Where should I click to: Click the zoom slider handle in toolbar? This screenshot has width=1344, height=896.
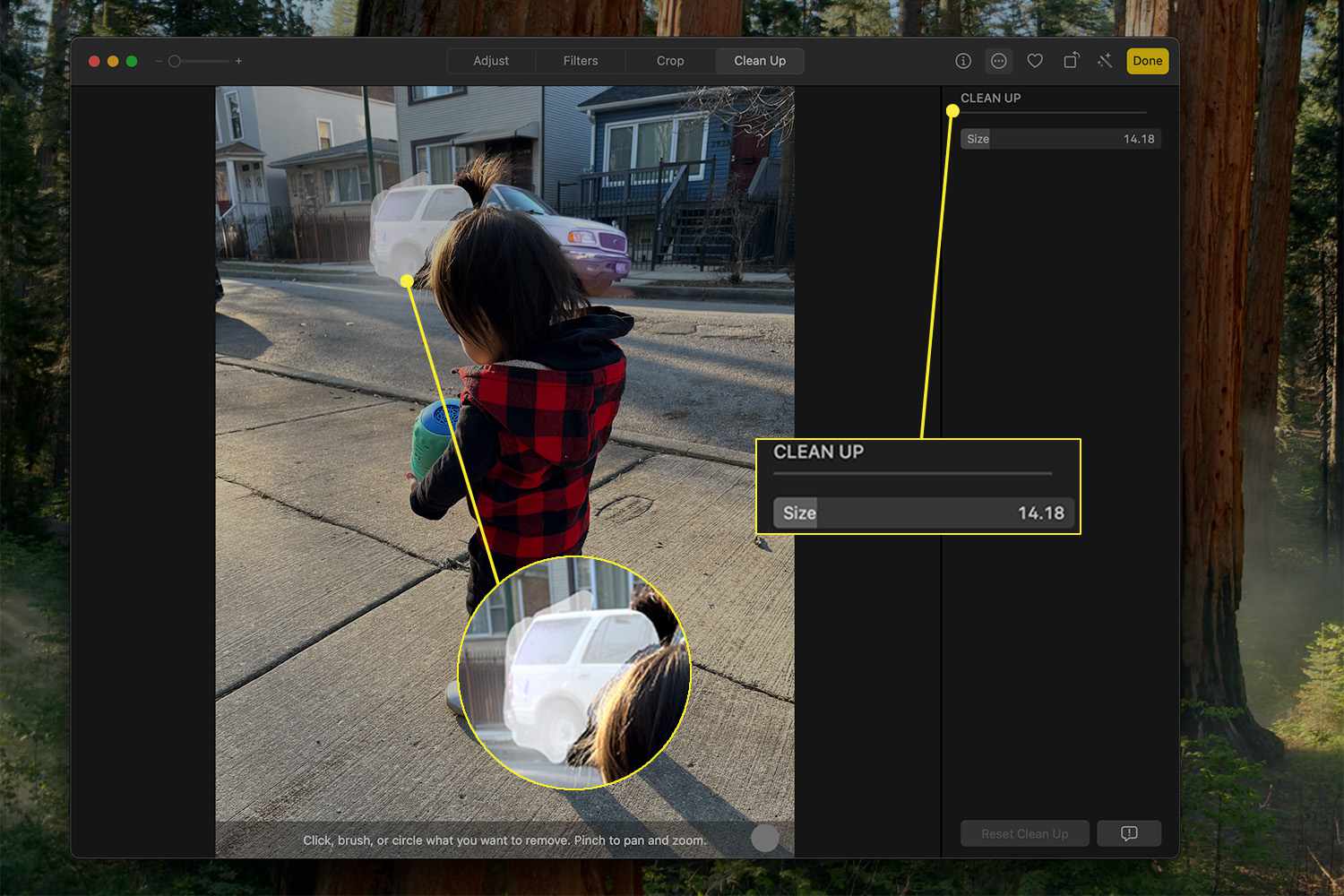[x=175, y=61]
